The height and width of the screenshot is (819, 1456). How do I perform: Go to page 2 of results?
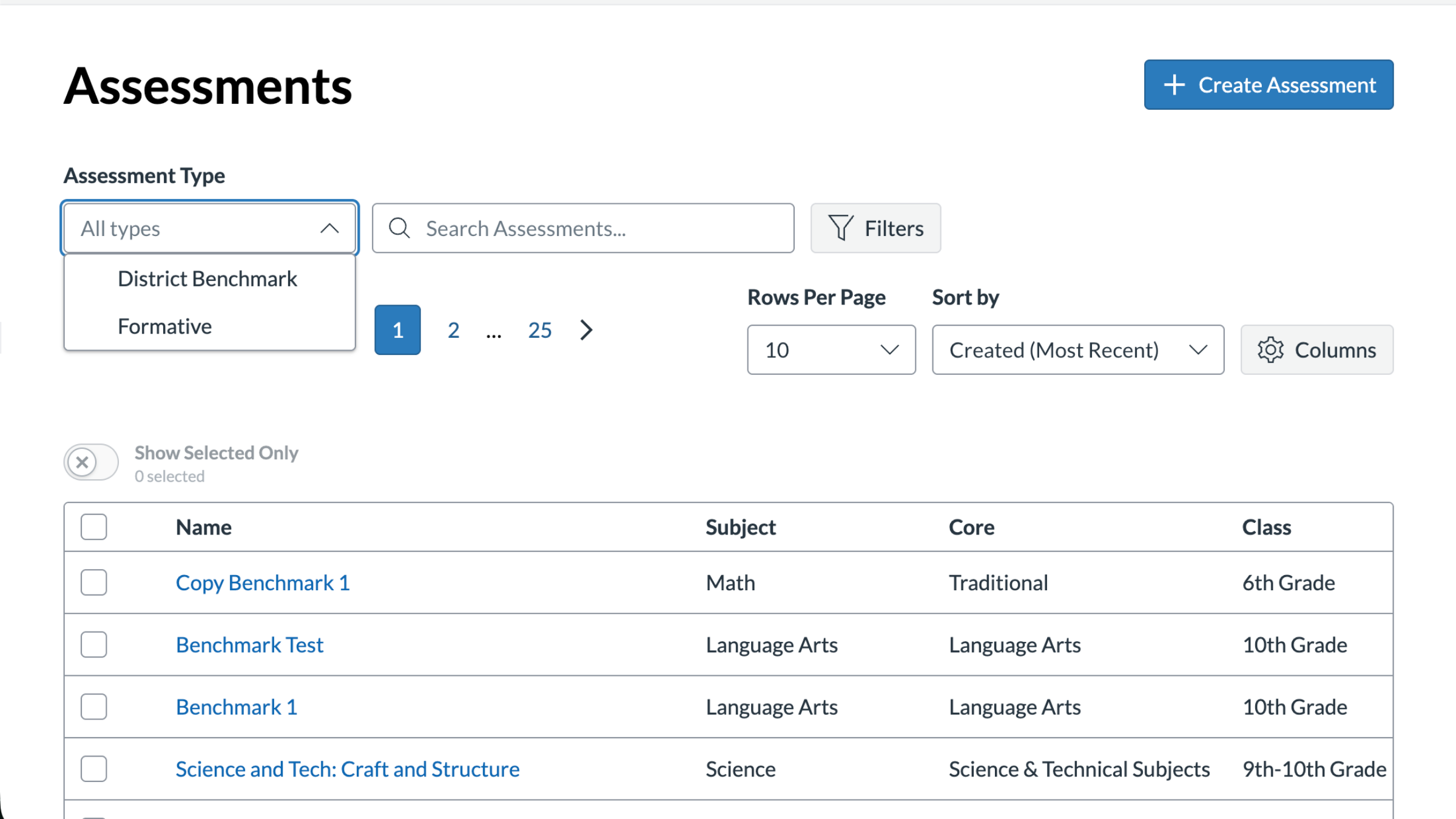453,330
